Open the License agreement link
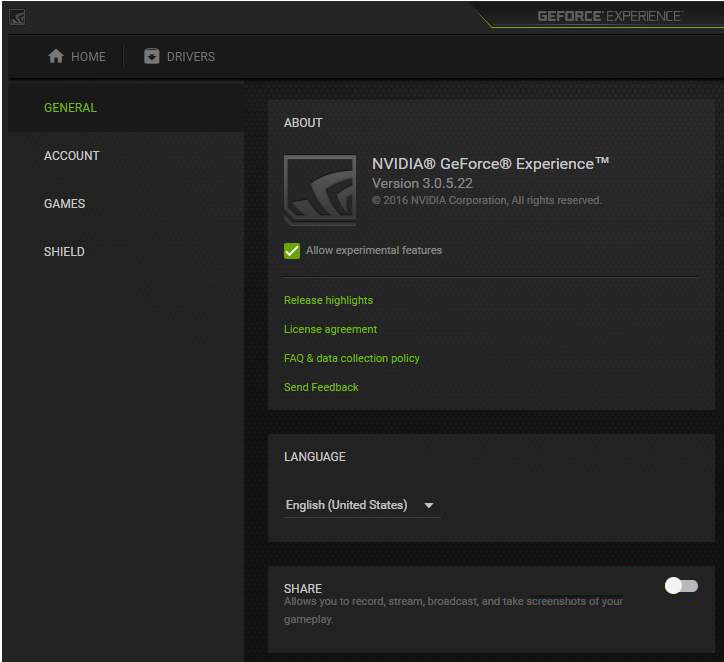This screenshot has height=662, width=724. pos(331,329)
